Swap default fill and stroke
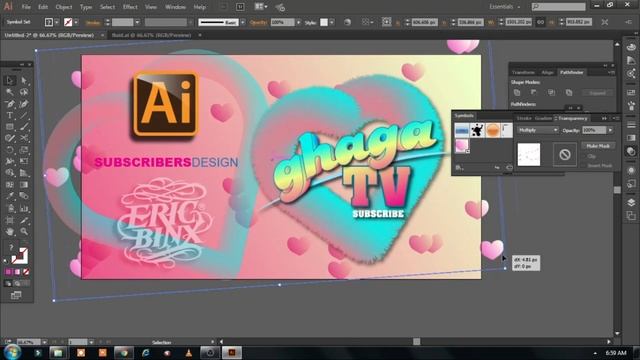Image resolution: width=640 pixels, height=360 pixels. [6, 260]
